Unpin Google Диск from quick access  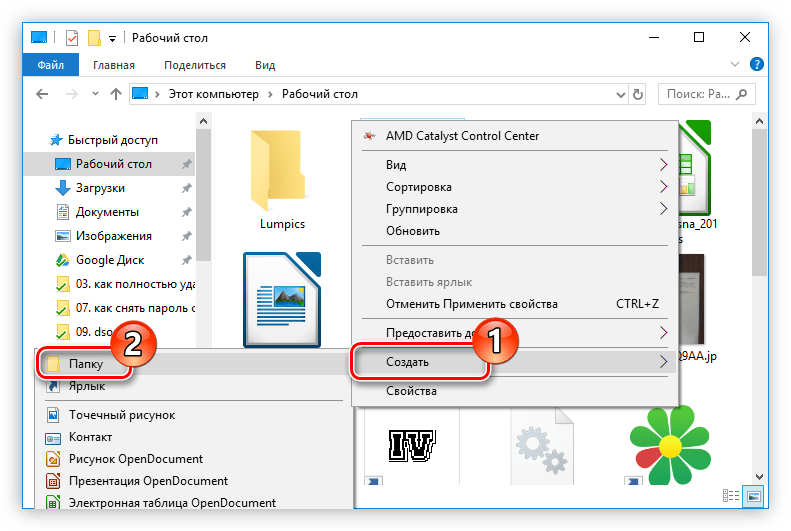187,260
